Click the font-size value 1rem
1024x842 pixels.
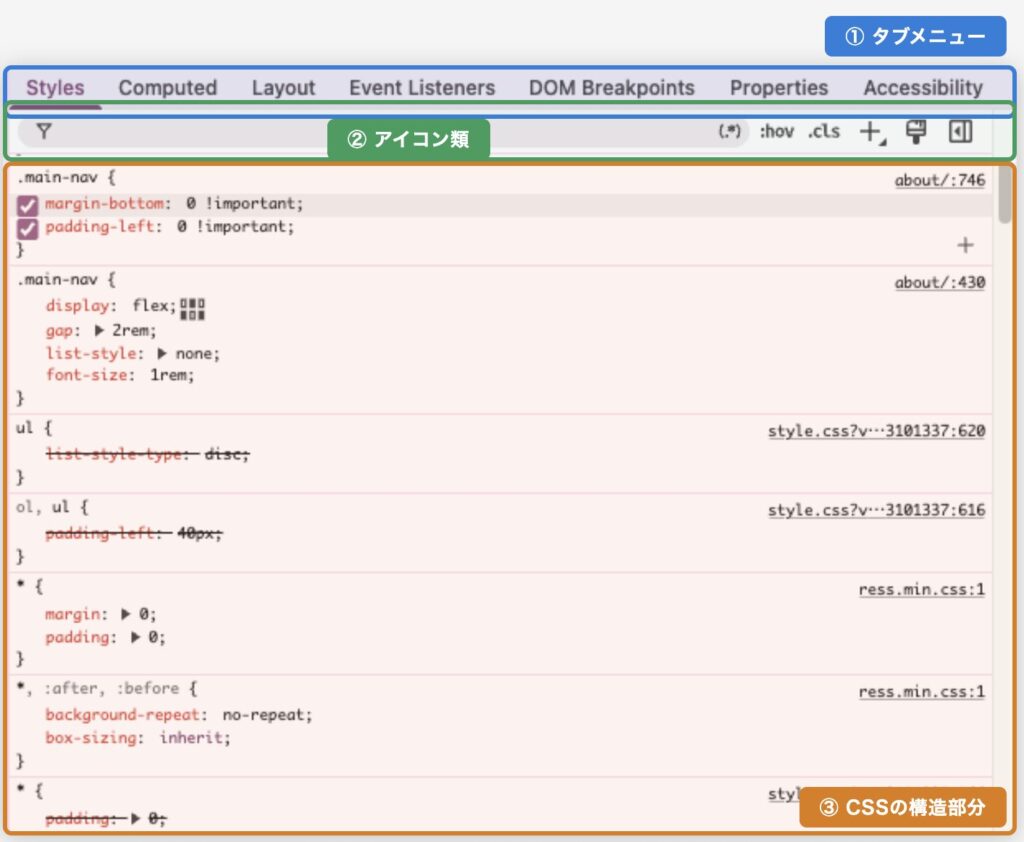tap(169, 376)
